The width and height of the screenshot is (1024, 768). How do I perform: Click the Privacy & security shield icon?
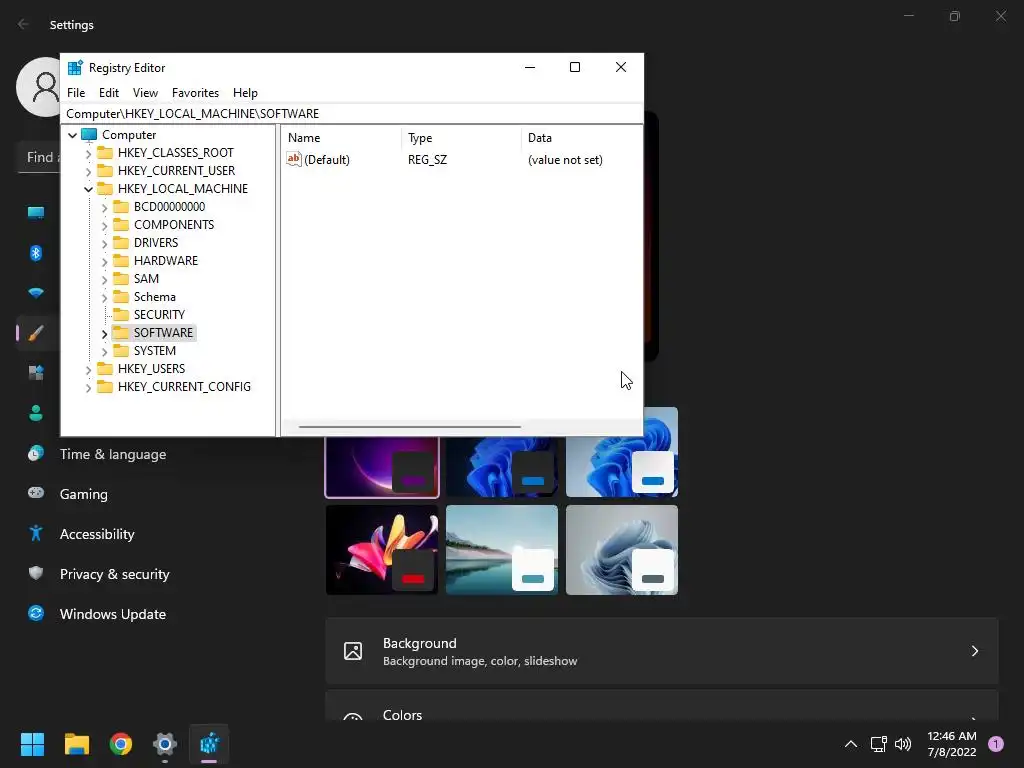[36, 573]
